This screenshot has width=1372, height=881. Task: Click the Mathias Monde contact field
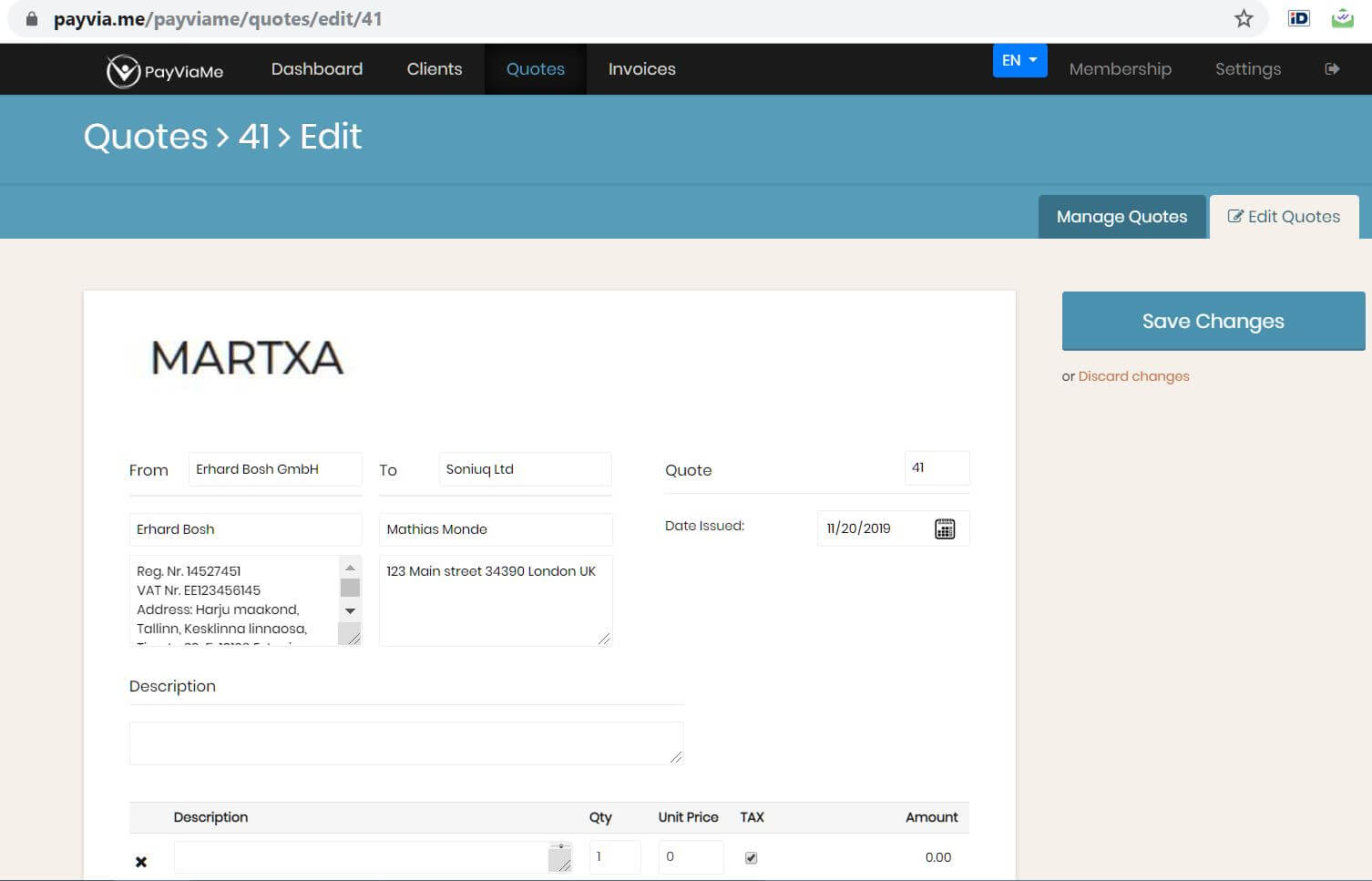[496, 529]
